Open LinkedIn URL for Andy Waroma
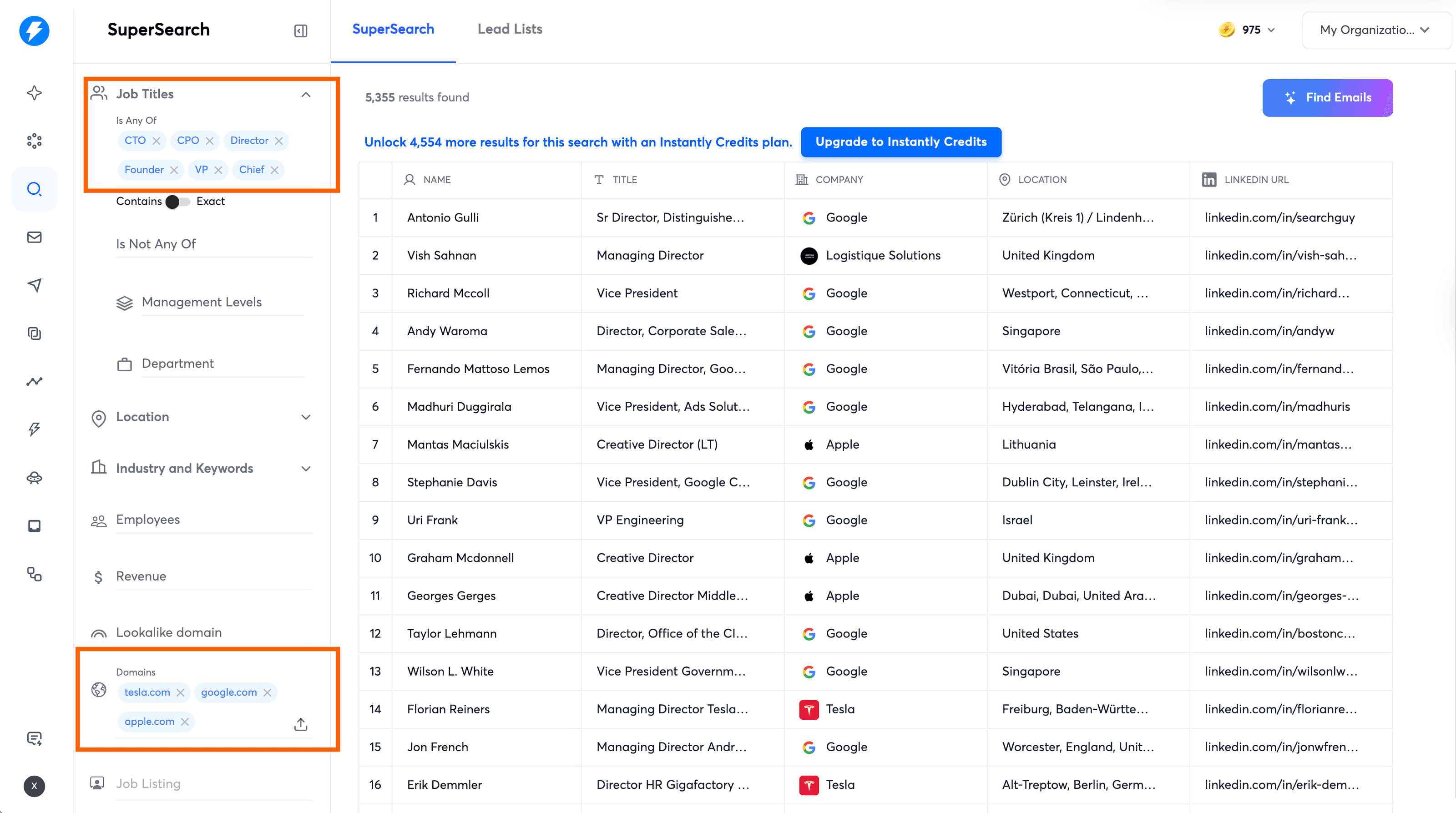 (1269, 331)
